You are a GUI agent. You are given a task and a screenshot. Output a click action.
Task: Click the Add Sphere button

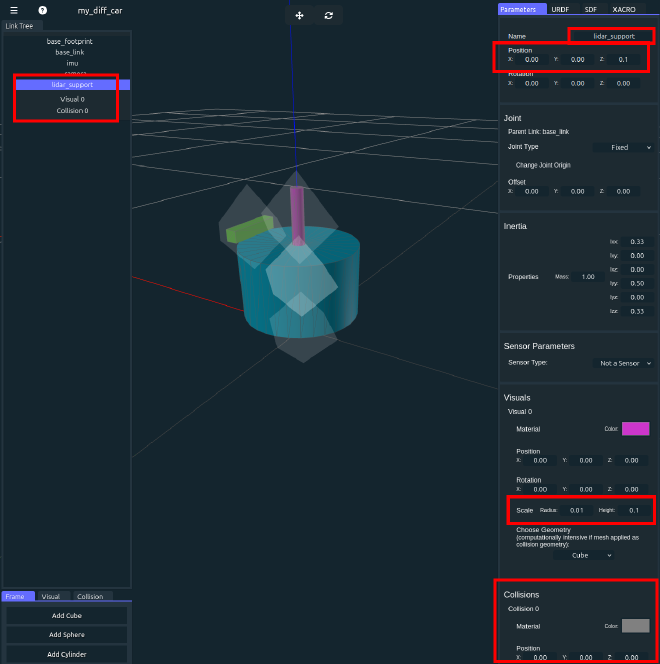coord(66,634)
